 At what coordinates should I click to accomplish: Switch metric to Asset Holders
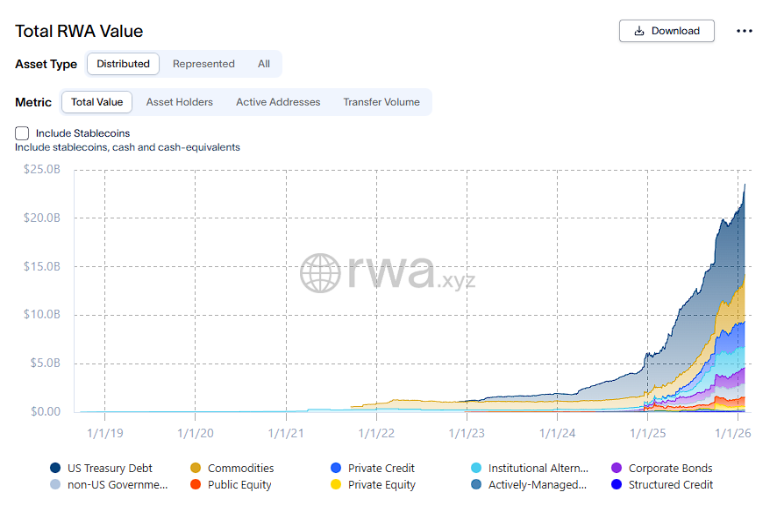click(179, 102)
